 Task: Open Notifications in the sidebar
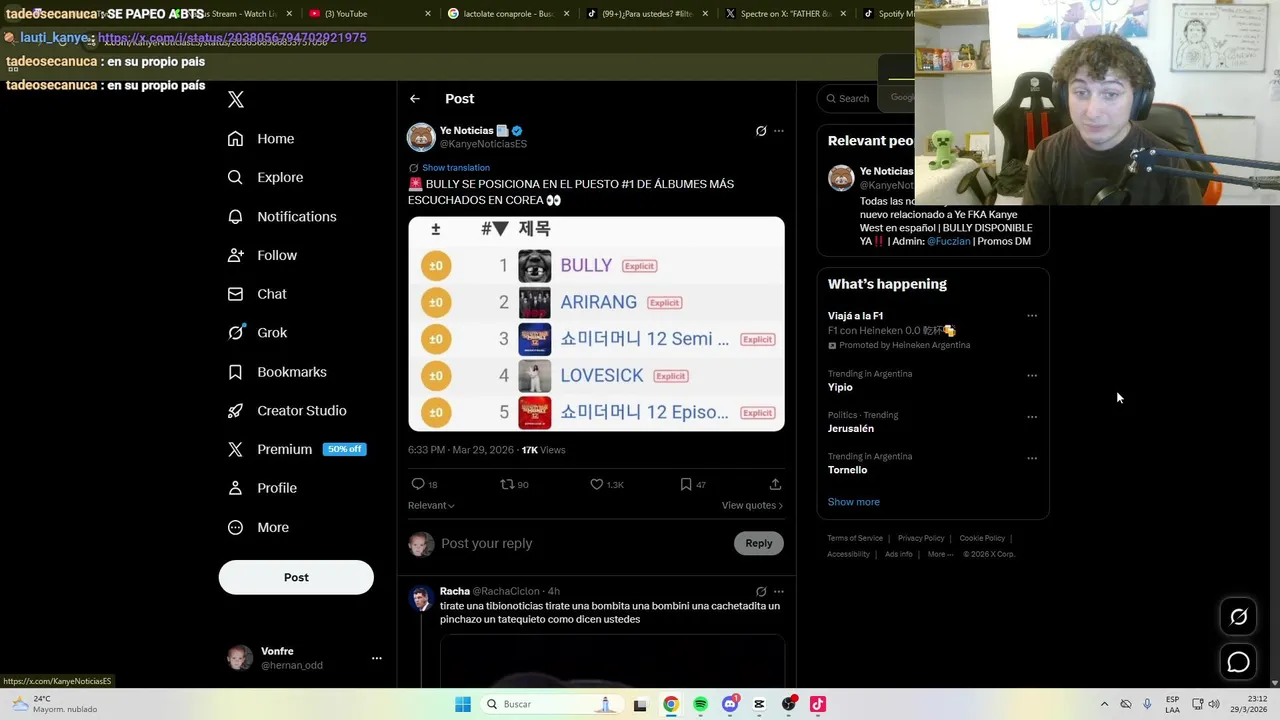282,216
